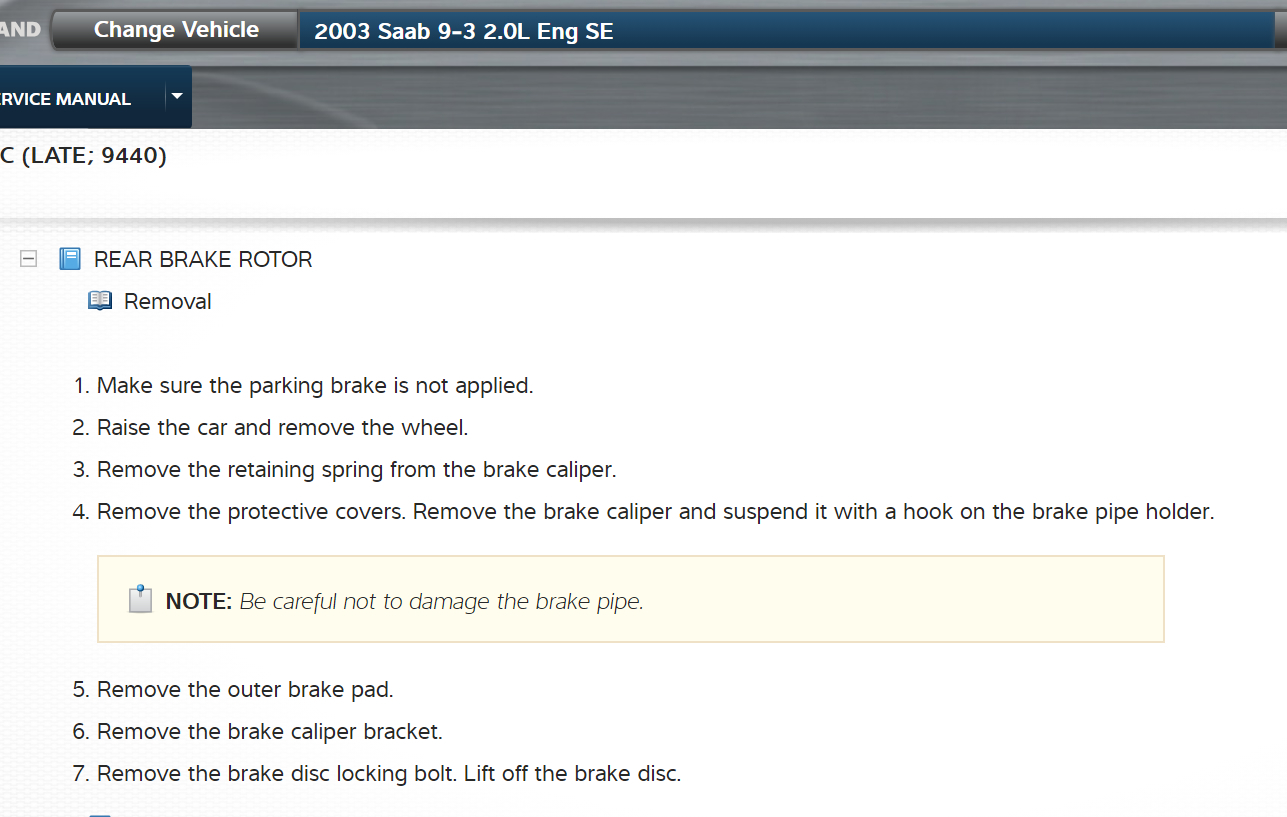Click step 2 about raising the car
Viewport: 1287px width, 817px height.
282,428
